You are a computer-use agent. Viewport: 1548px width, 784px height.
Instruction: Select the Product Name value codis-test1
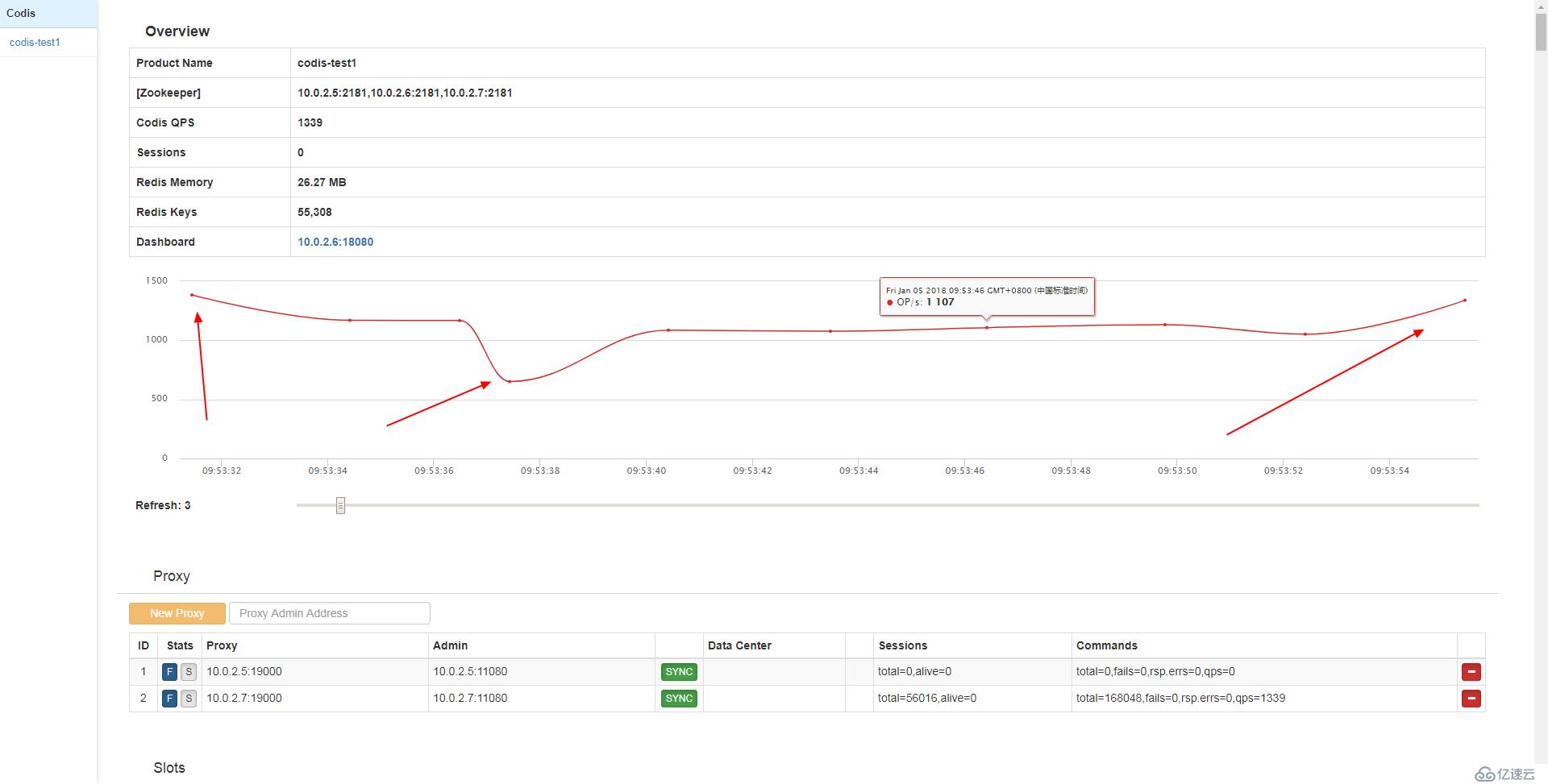click(327, 63)
